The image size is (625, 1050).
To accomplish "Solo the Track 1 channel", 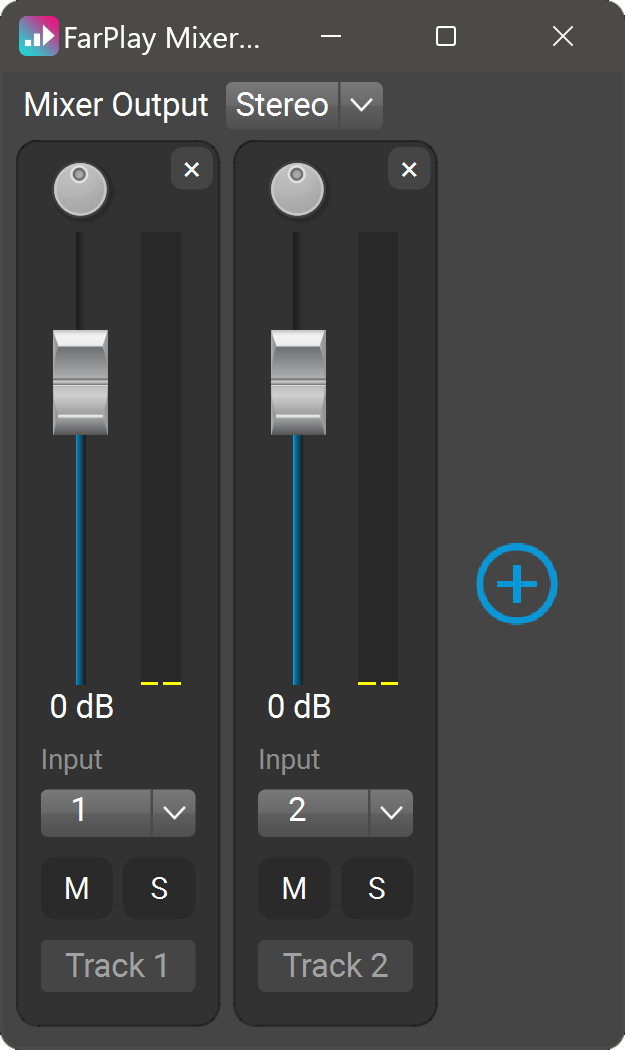I will coord(159,888).
